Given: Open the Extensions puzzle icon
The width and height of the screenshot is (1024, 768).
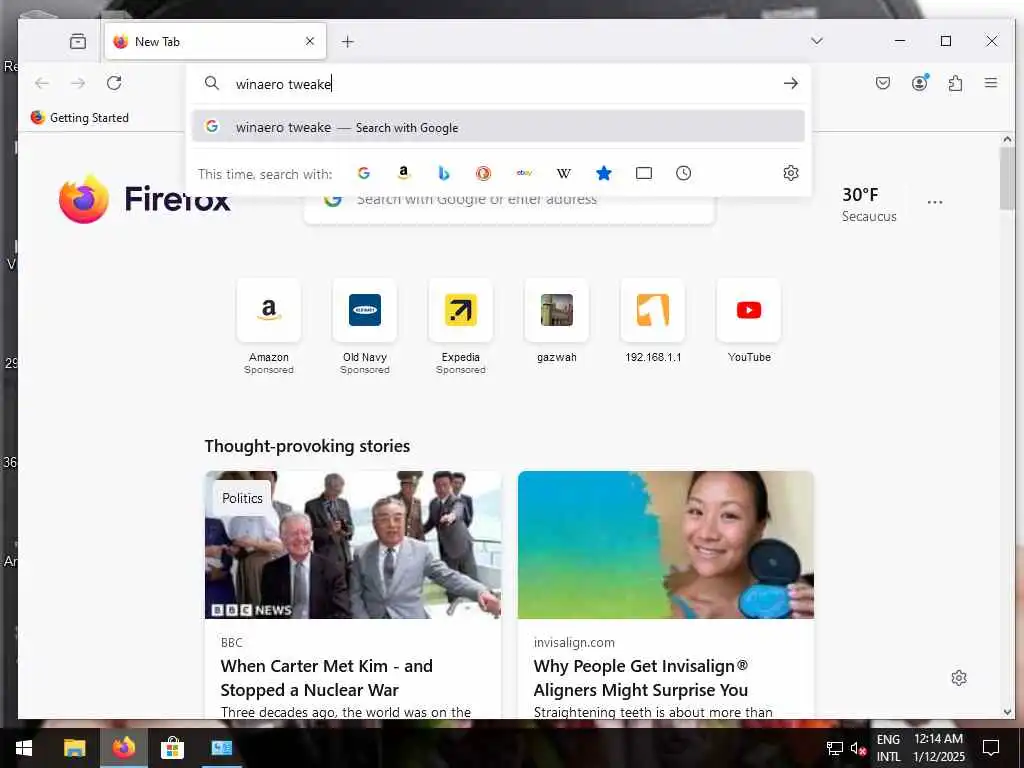Looking at the screenshot, I should point(955,83).
